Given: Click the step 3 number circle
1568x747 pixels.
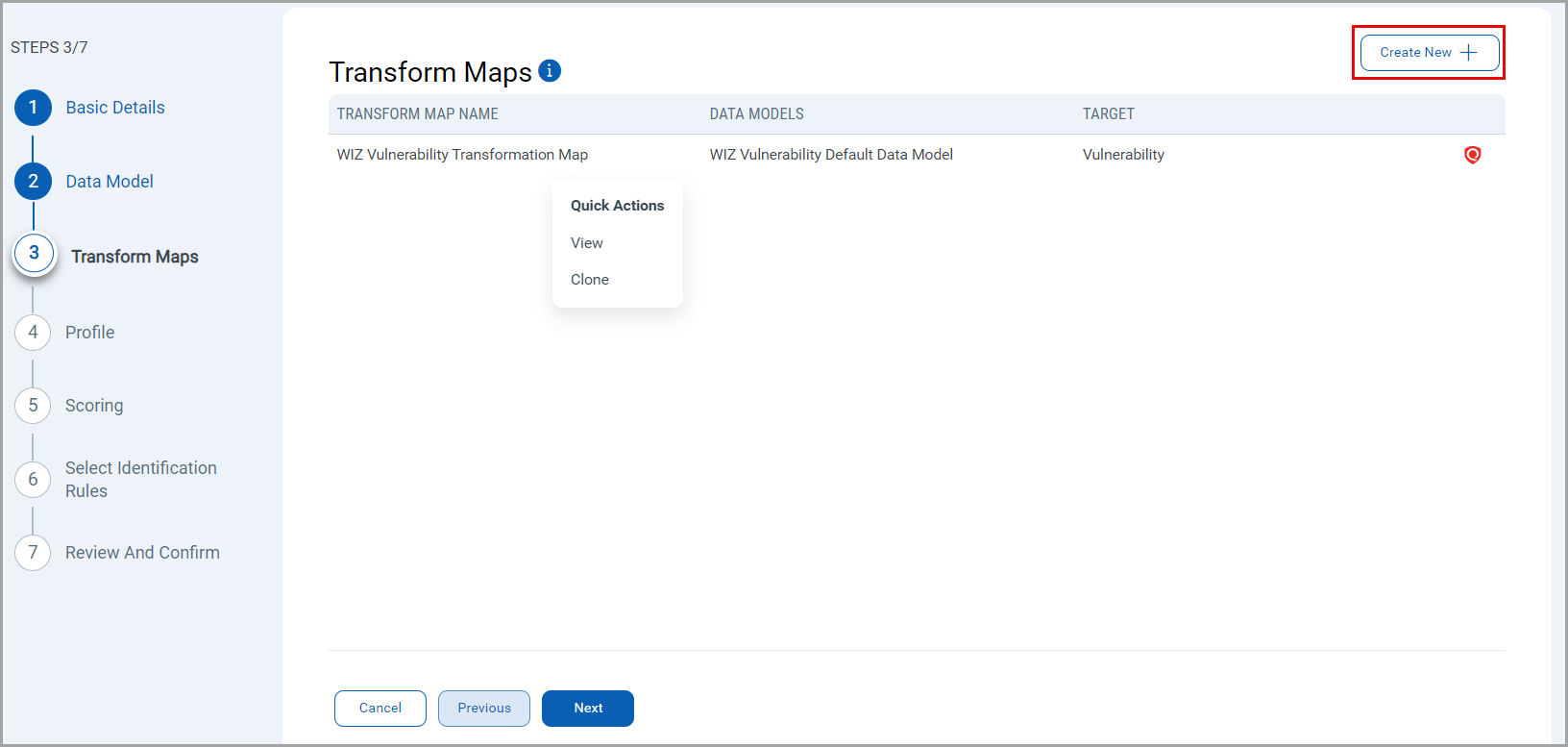Looking at the screenshot, I should (35, 254).
